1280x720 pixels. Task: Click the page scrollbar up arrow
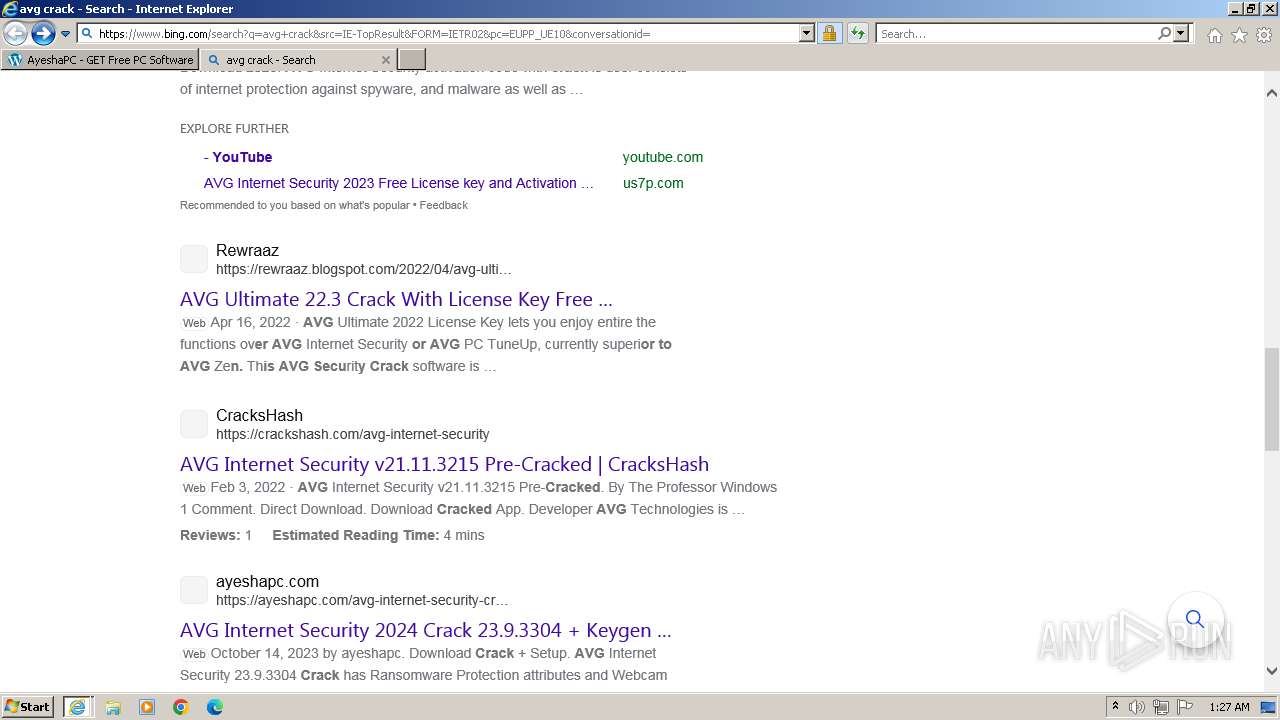[1272, 93]
